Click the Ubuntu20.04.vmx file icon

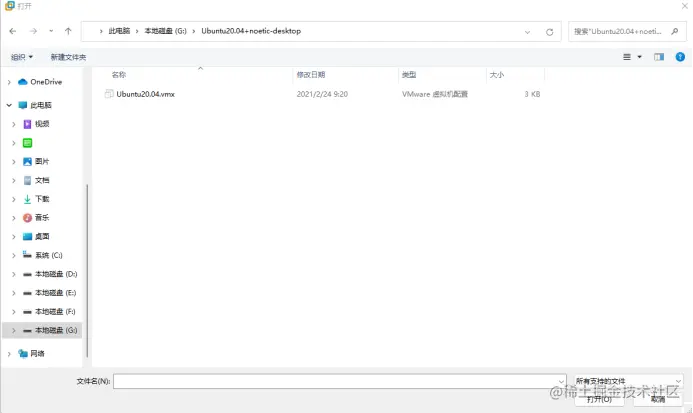[x=109, y=94]
